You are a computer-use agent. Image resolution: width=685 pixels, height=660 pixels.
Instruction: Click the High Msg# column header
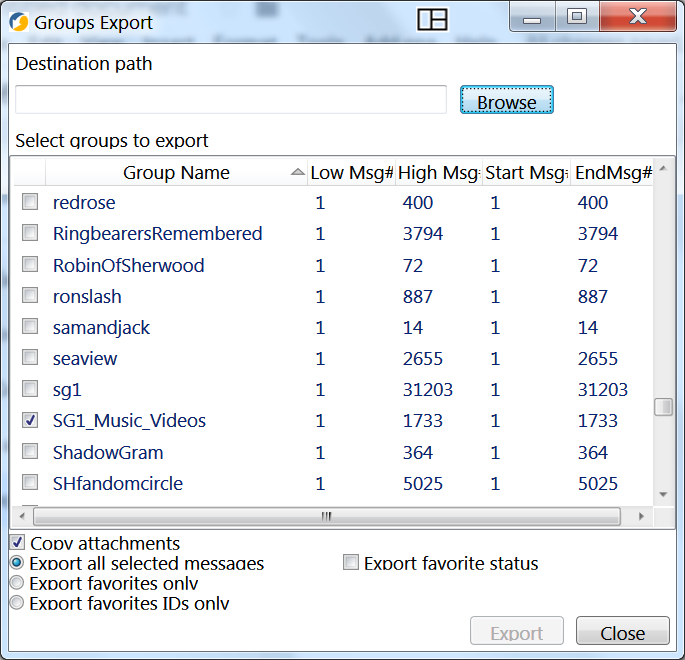(x=438, y=173)
